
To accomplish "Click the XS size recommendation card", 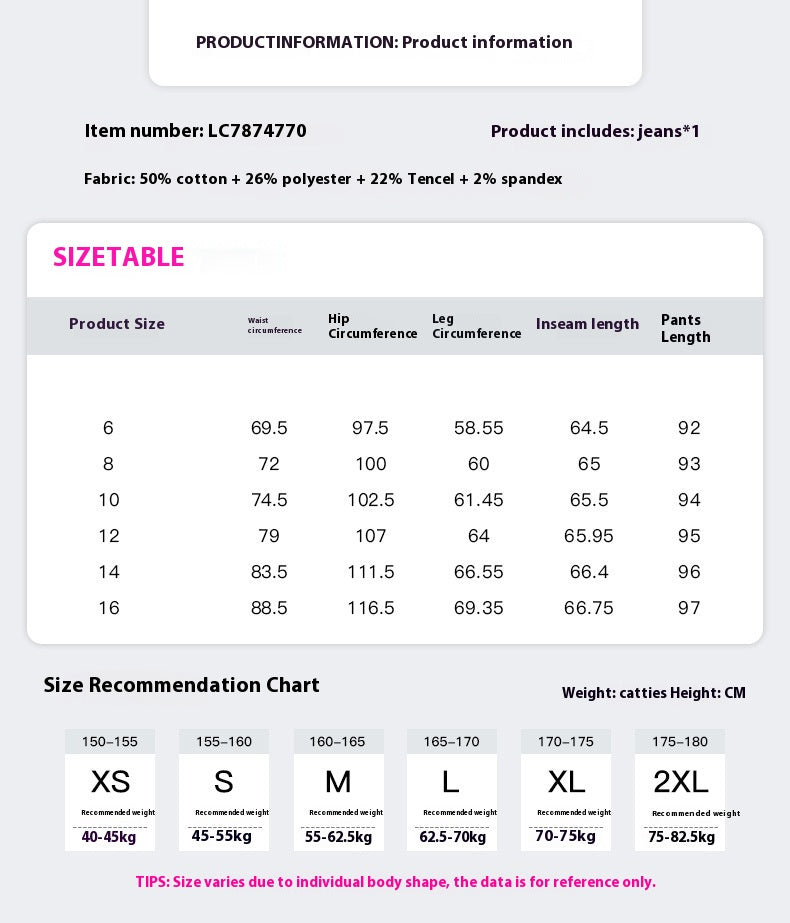I will click(x=110, y=790).
